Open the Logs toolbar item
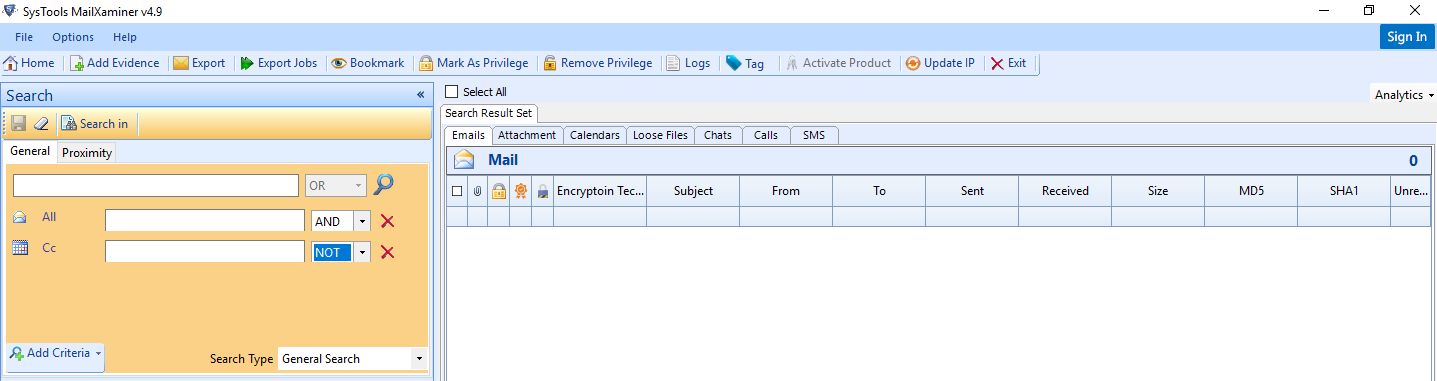The height and width of the screenshot is (381, 1437). [x=688, y=63]
